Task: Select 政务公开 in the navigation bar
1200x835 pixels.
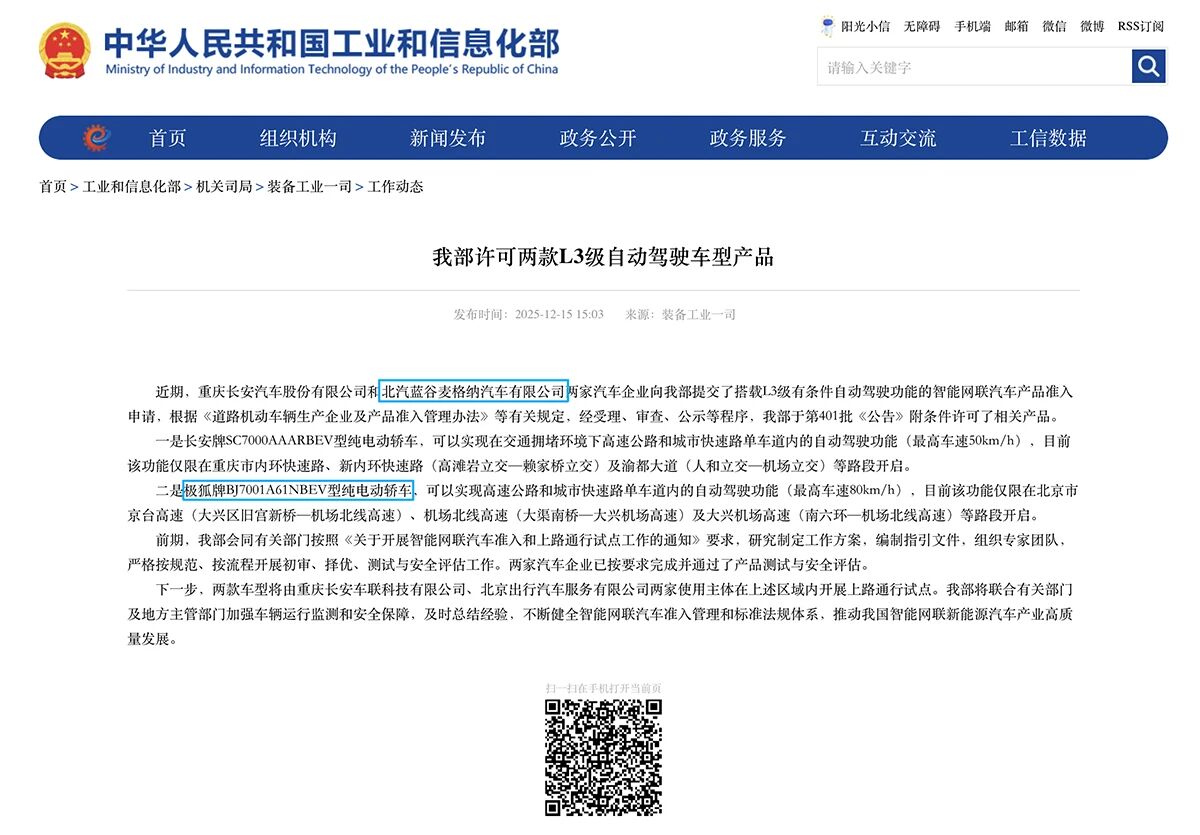Action: click(598, 138)
